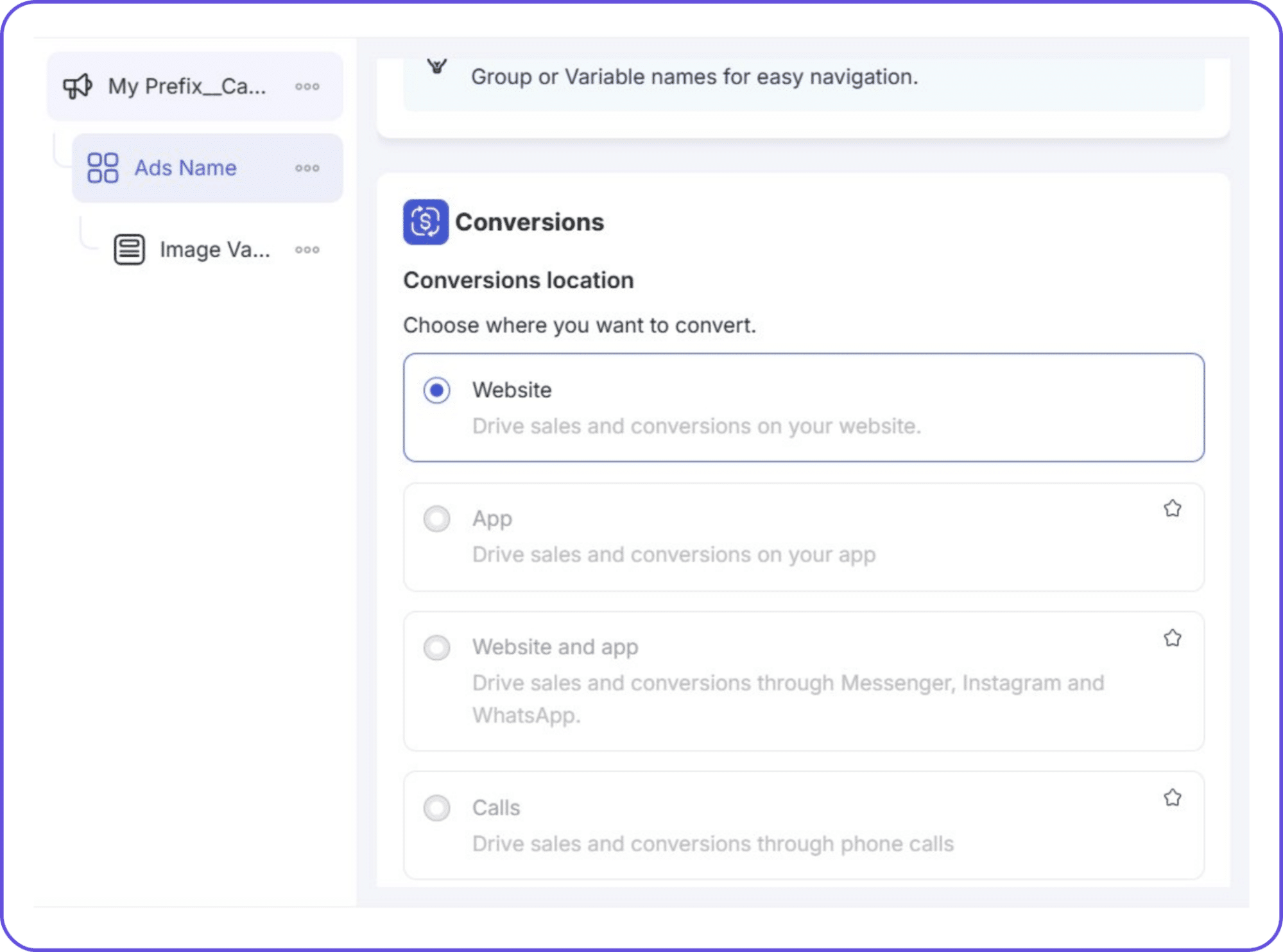
Task: Open My Prefix_Ca... campaign item
Action: click(194, 86)
